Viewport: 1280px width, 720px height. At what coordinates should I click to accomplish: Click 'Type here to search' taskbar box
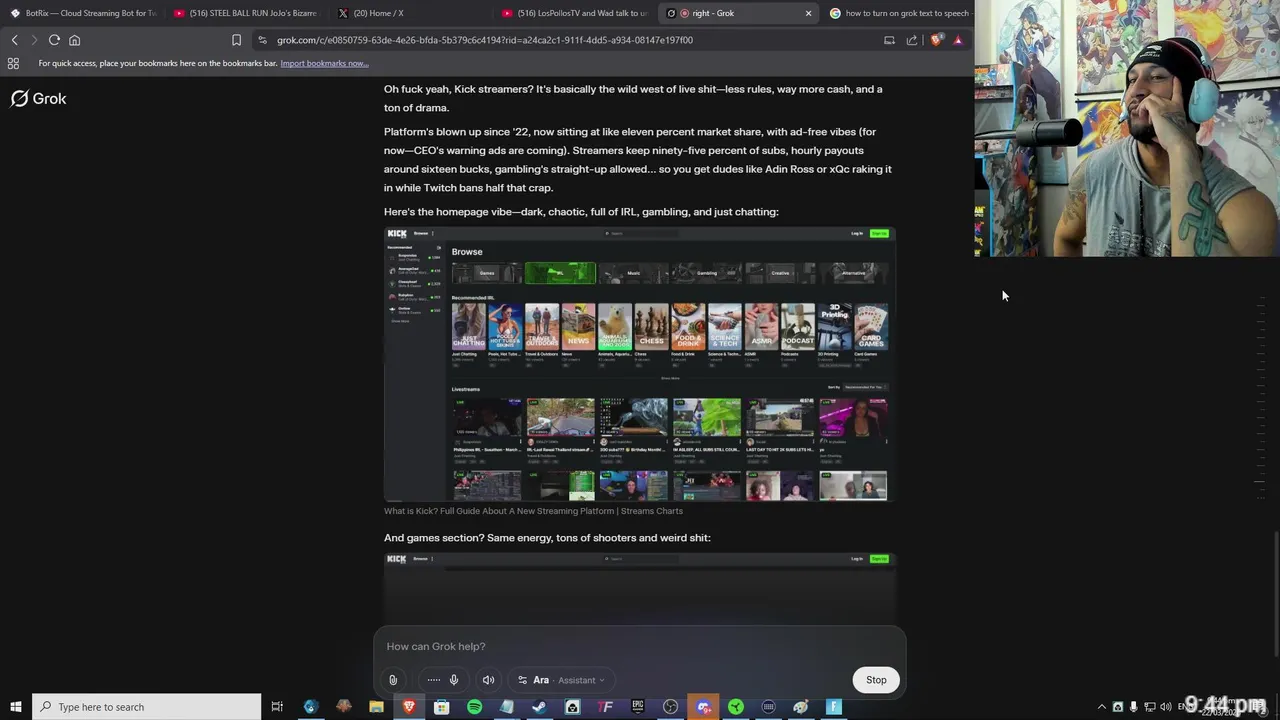[146, 707]
